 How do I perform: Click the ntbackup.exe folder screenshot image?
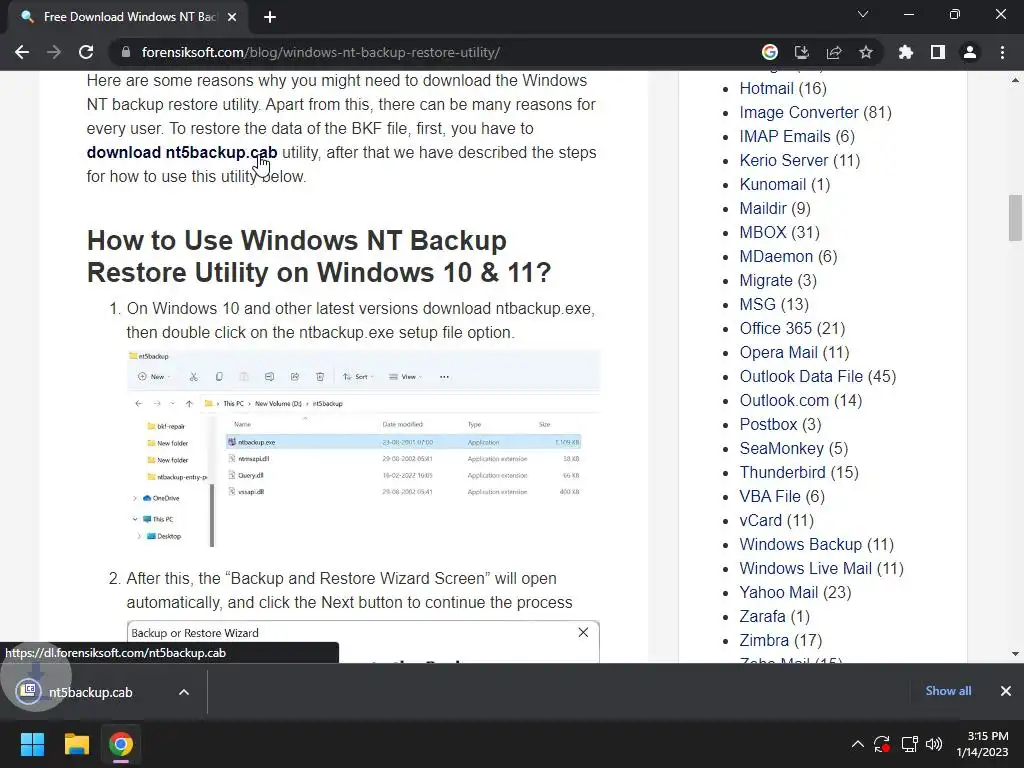[363, 449]
